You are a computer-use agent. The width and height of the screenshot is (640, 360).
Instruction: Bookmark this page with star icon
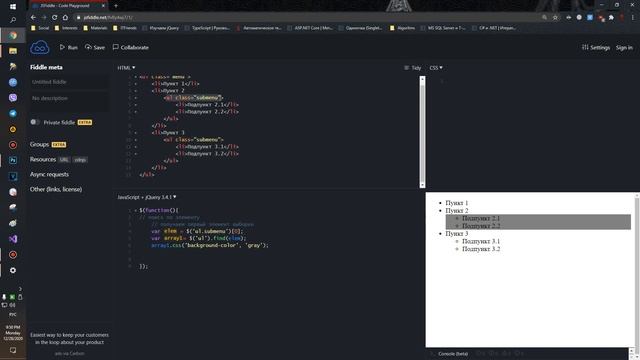(x=555, y=18)
